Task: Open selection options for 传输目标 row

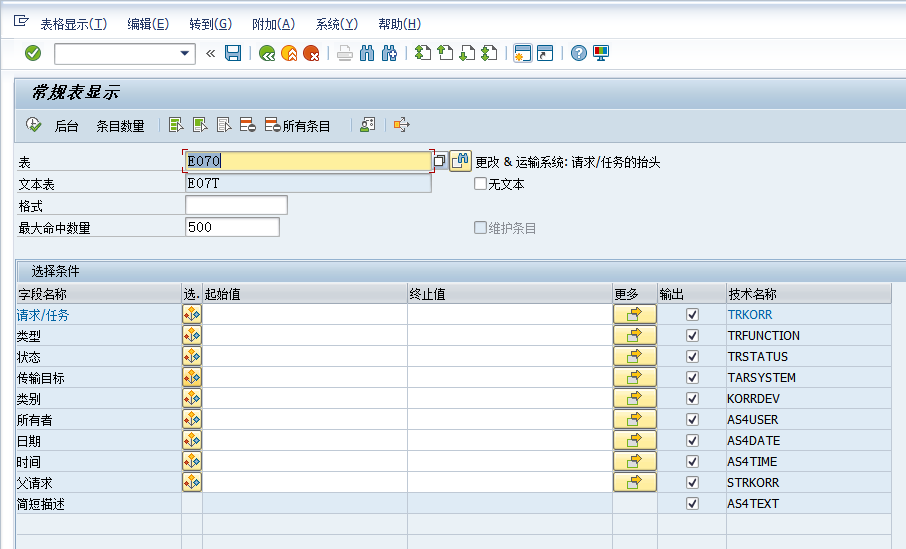Action: click(x=192, y=377)
